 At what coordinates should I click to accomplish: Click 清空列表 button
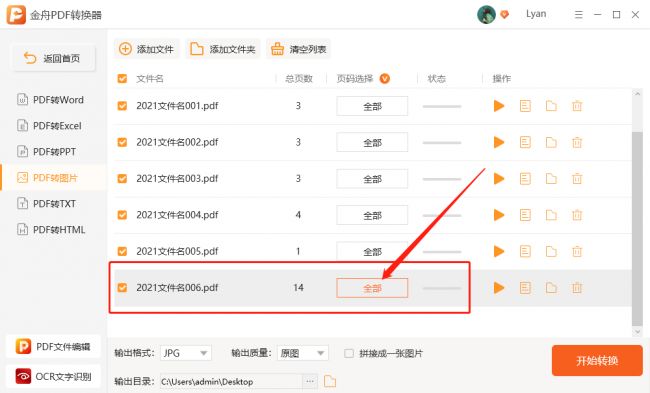click(298, 49)
